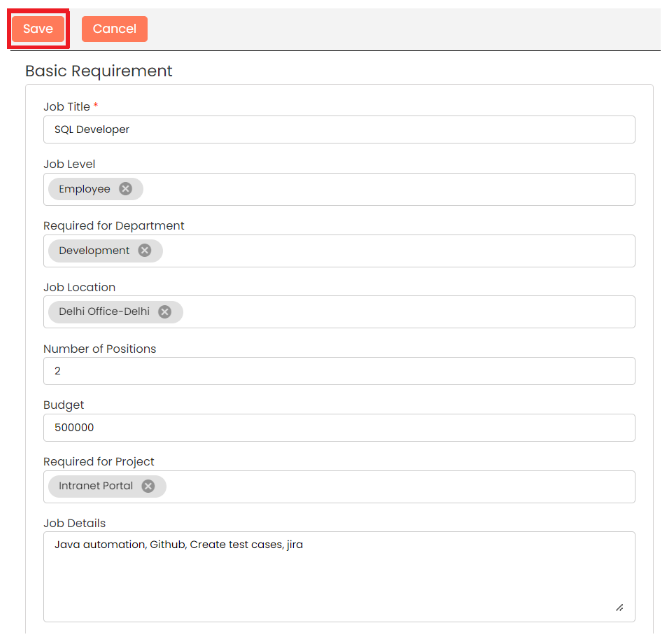The image size is (666, 638).
Task: Grab the Job Details resize handle
Action: click(x=619, y=607)
